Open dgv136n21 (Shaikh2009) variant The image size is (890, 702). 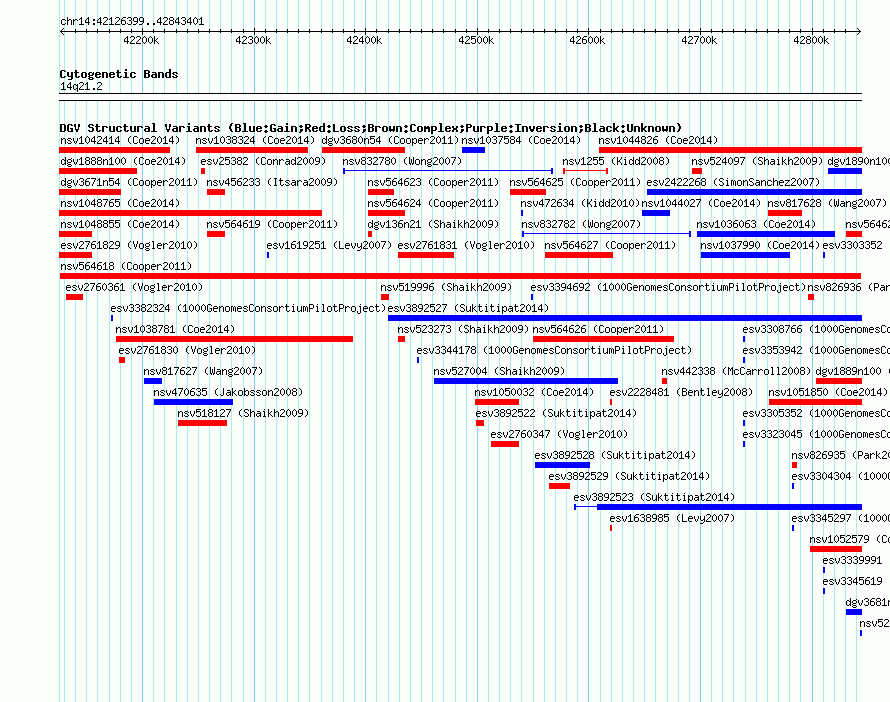[433, 224]
